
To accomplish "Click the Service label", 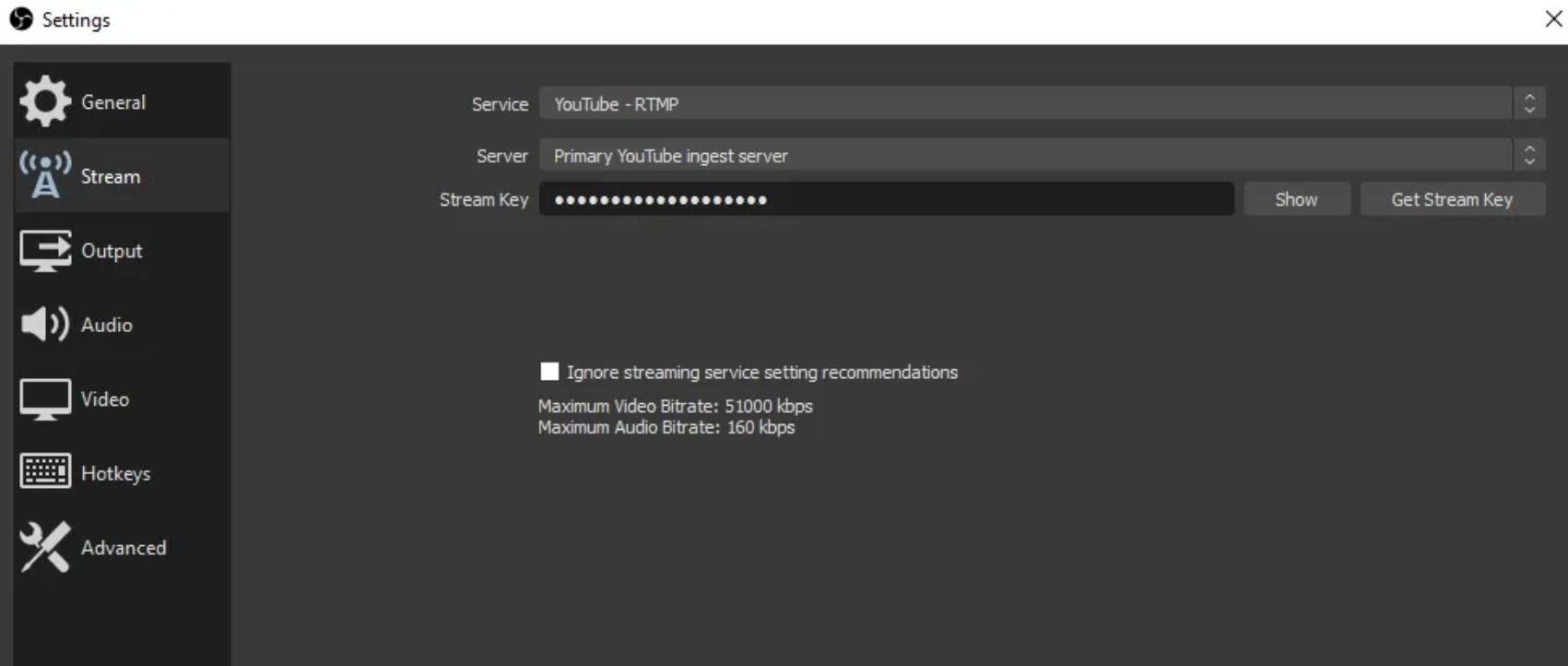I will click(501, 104).
